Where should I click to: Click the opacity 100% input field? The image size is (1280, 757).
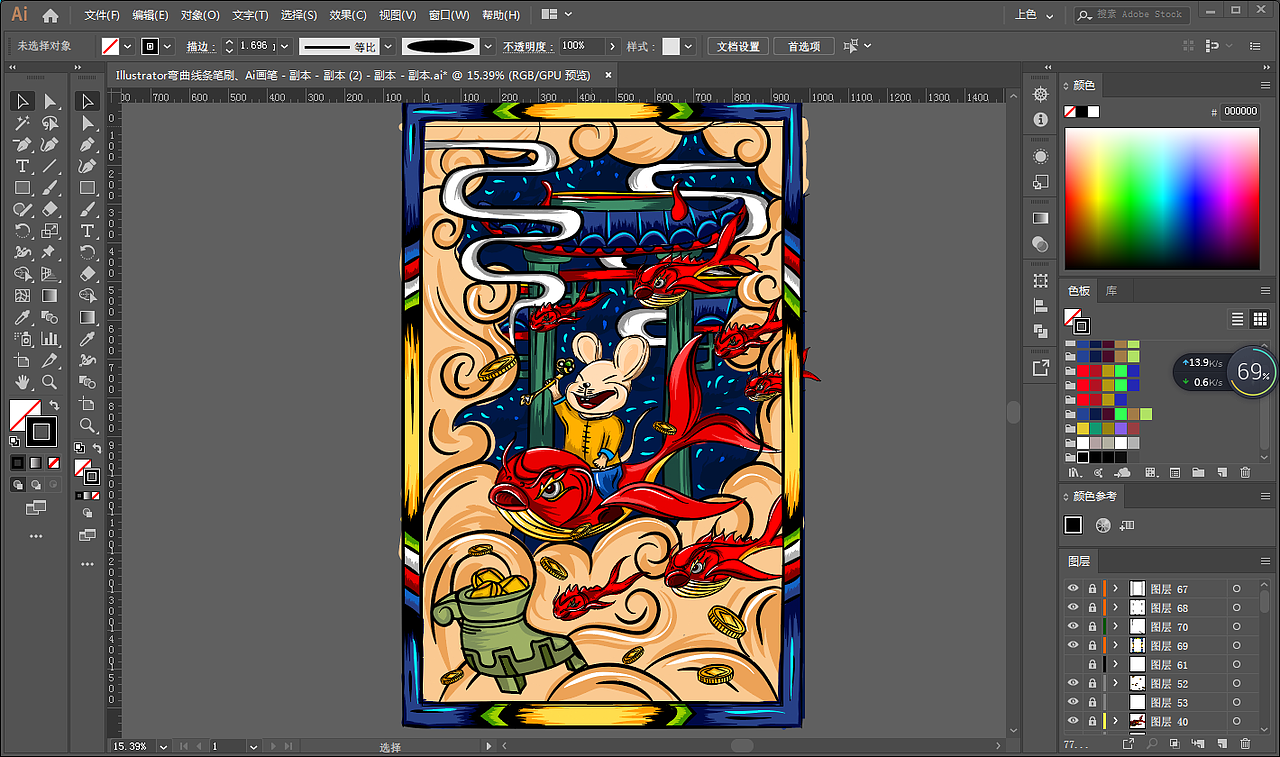(x=582, y=46)
